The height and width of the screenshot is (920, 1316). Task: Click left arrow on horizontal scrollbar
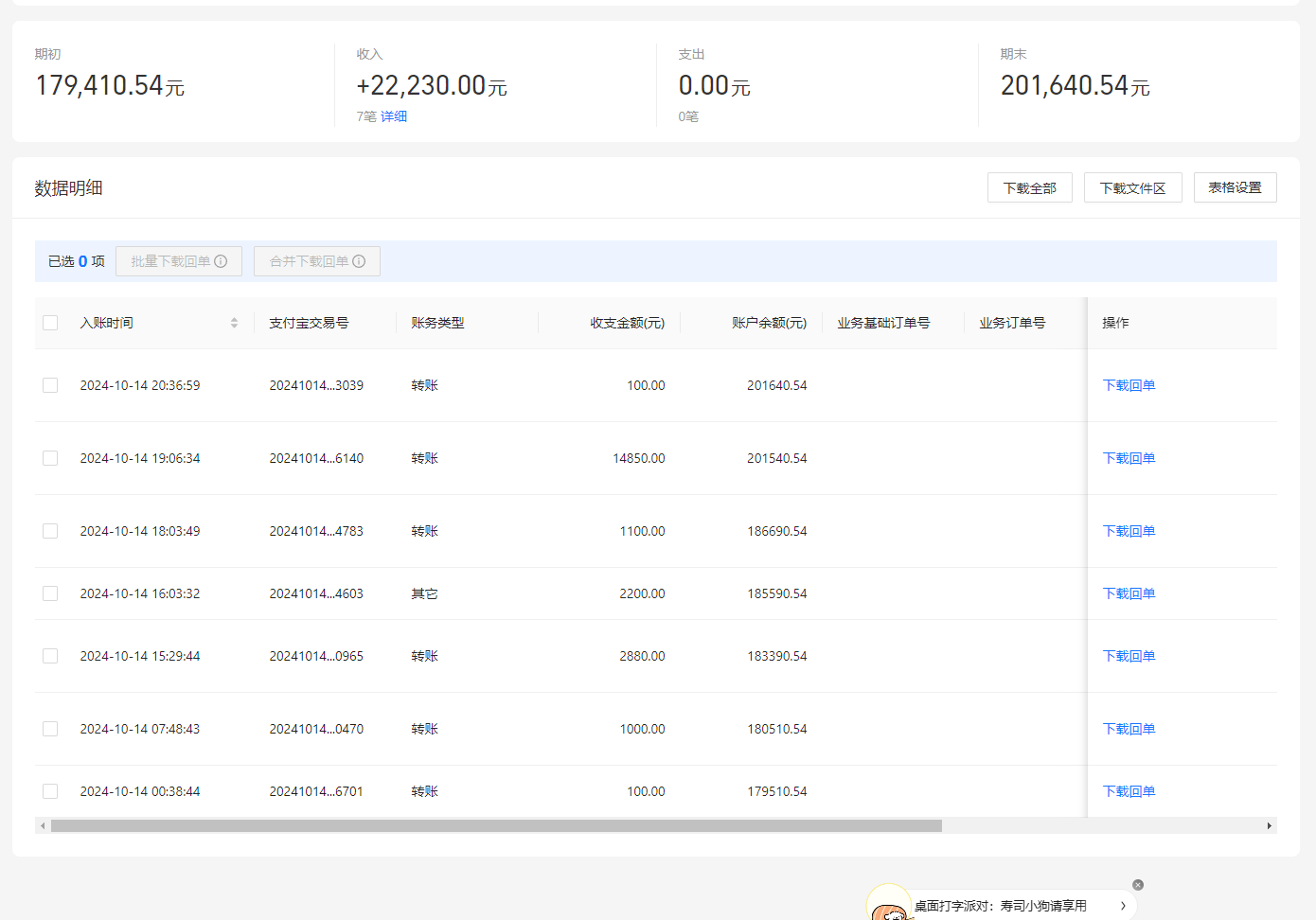click(x=43, y=826)
